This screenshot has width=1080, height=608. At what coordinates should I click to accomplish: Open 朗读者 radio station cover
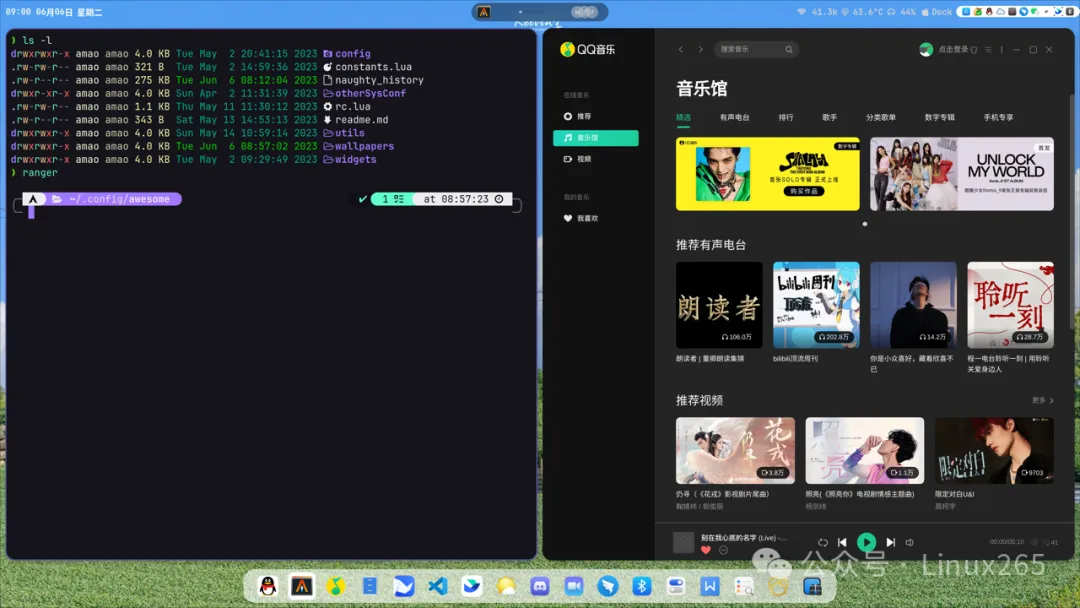(719, 305)
